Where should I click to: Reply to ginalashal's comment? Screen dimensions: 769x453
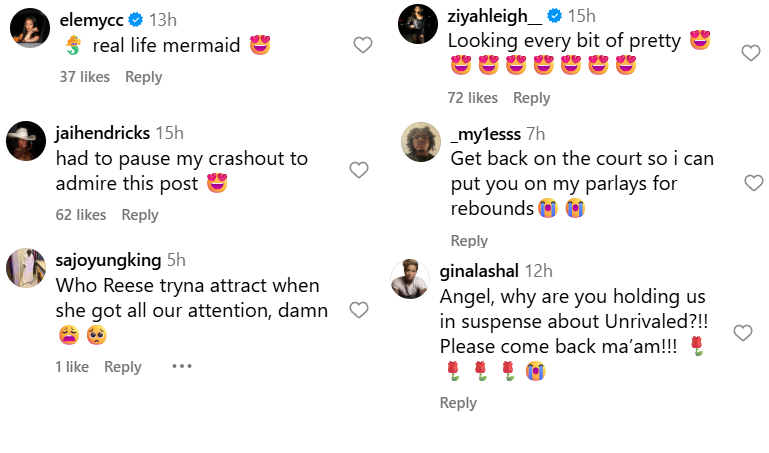pyautogui.click(x=458, y=402)
